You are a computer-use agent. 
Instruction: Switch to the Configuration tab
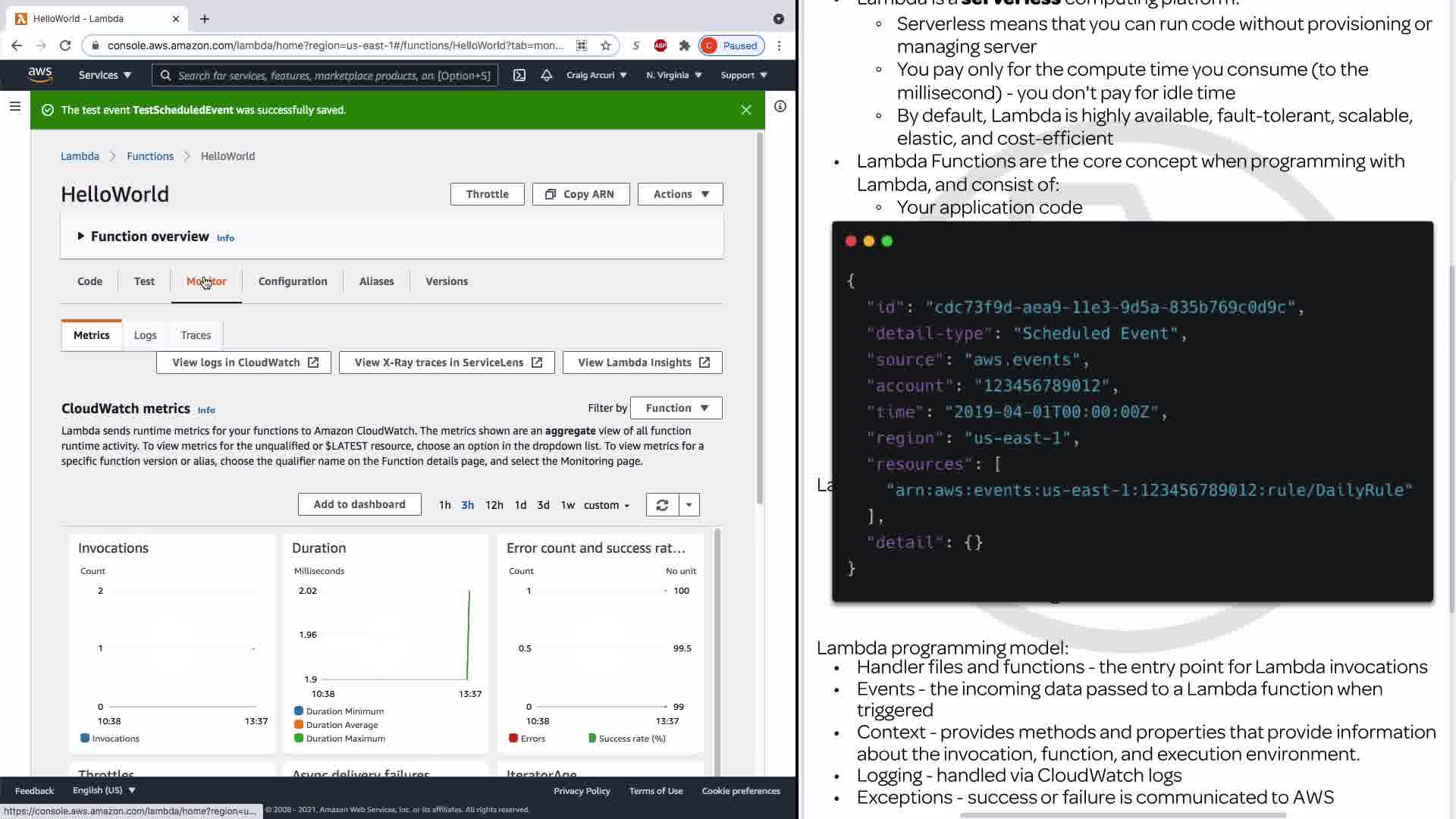tap(293, 281)
